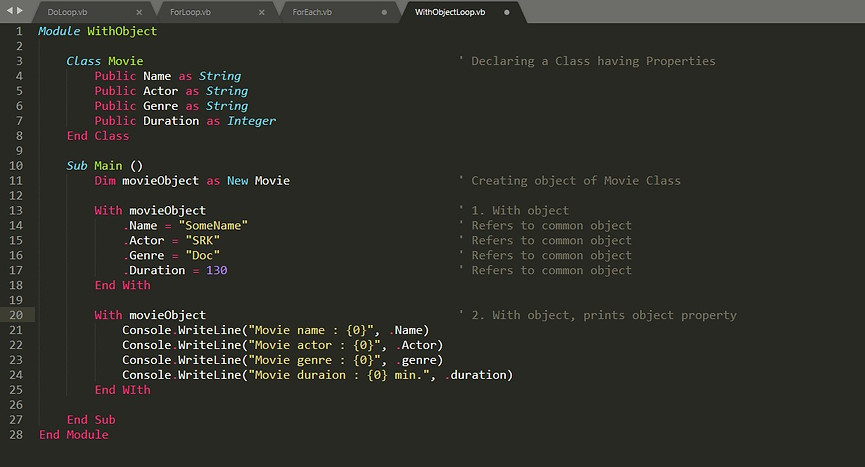Screen dimensions: 865x467
Task: Click the right tab navigation arrow
Action: [x=20, y=10]
